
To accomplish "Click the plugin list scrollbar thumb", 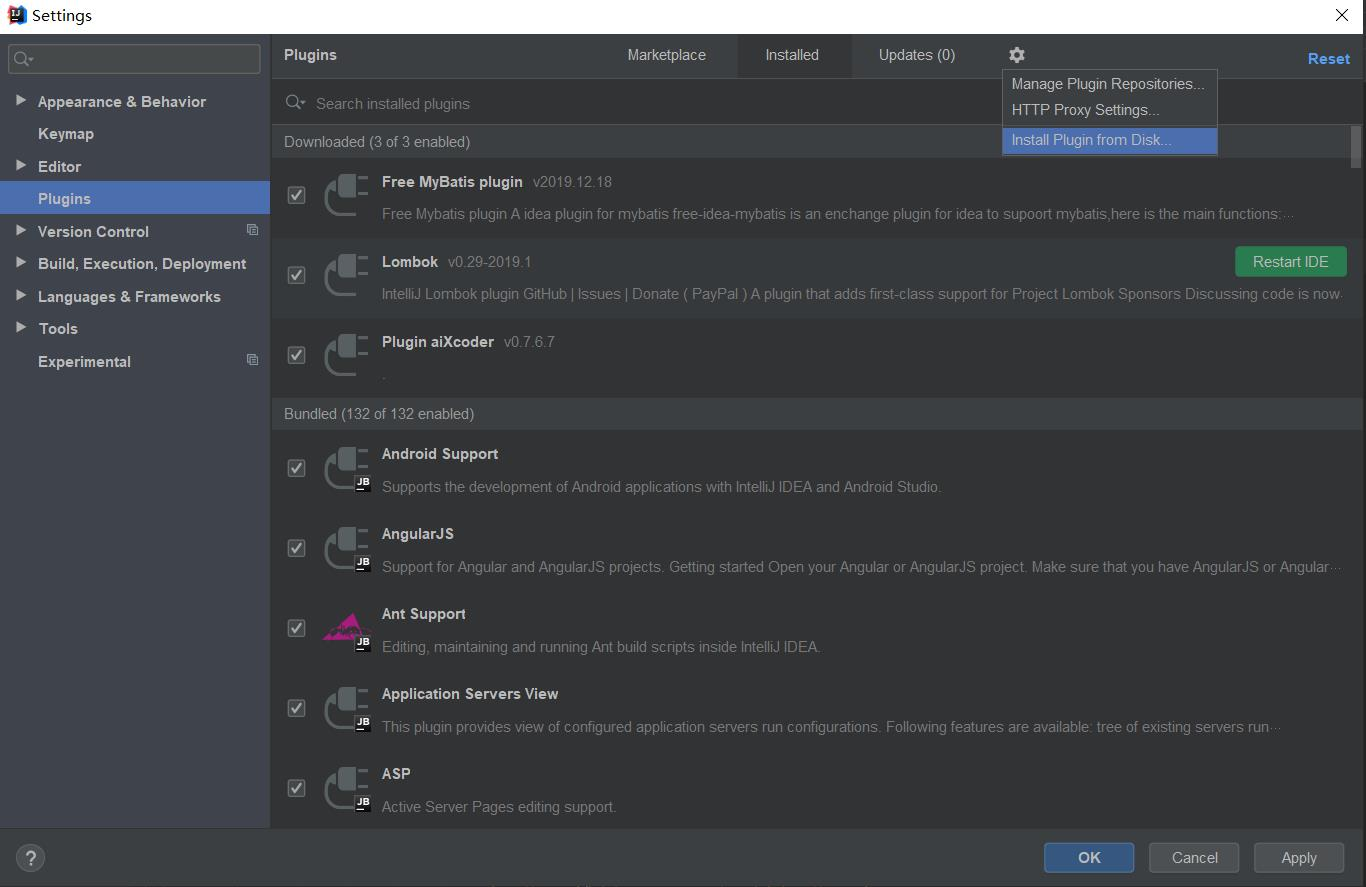I will pos(1356,146).
